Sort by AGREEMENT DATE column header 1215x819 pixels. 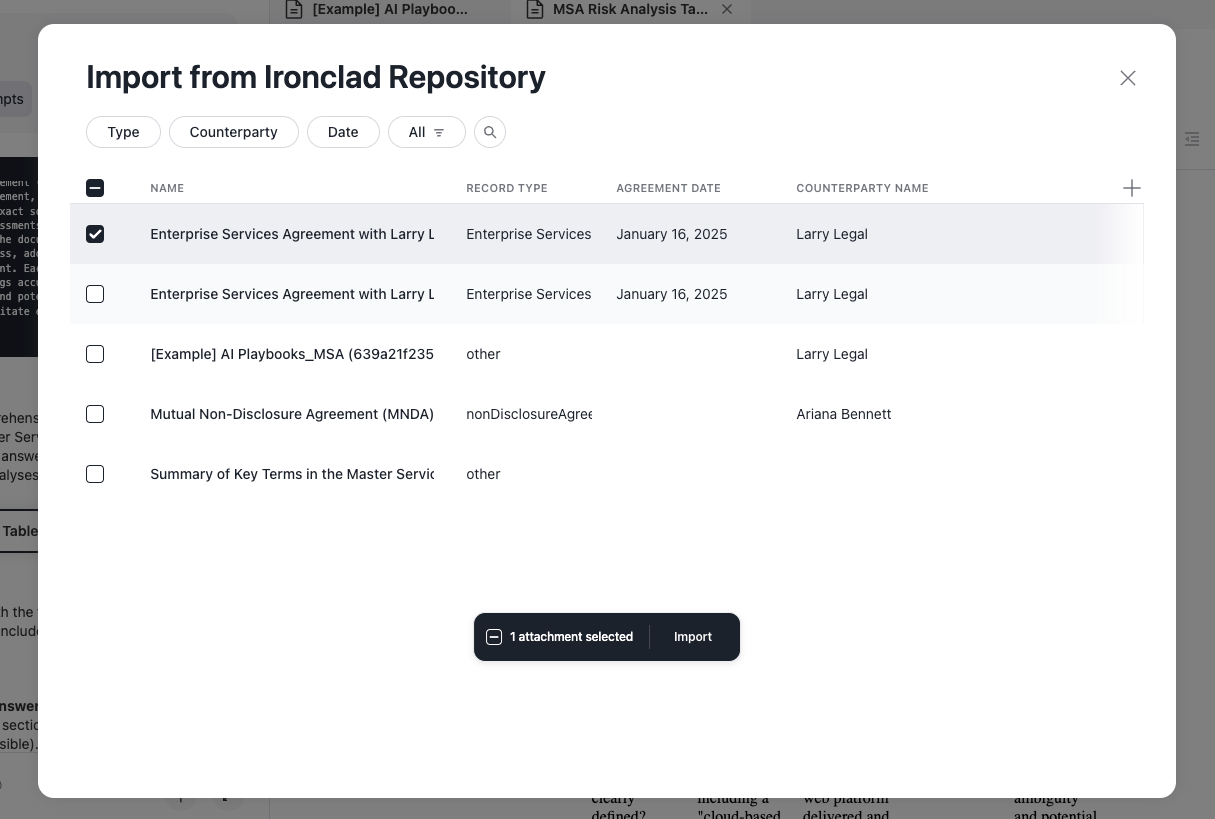[x=668, y=188]
